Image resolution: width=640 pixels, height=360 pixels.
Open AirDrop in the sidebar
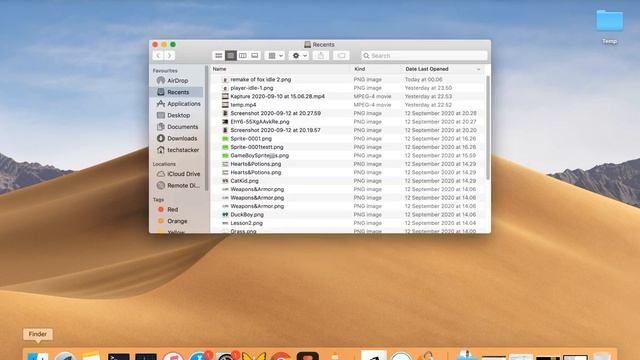pos(177,81)
